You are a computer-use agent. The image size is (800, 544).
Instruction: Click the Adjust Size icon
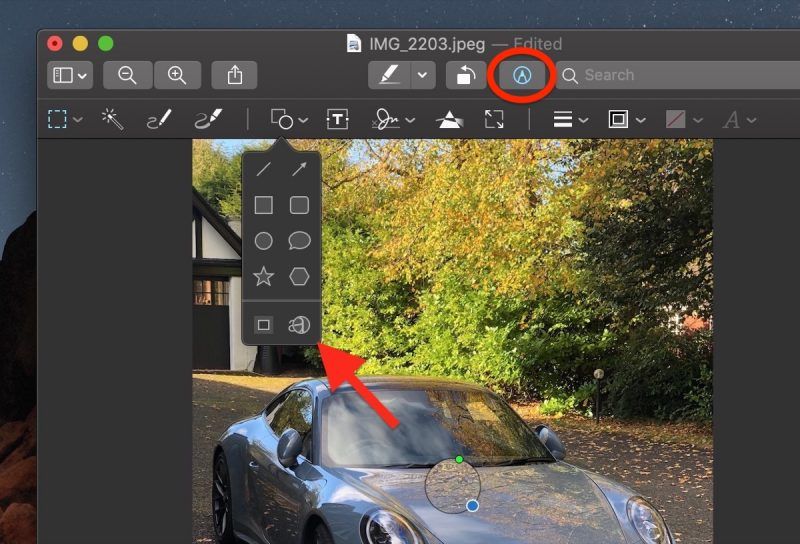(x=494, y=120)
